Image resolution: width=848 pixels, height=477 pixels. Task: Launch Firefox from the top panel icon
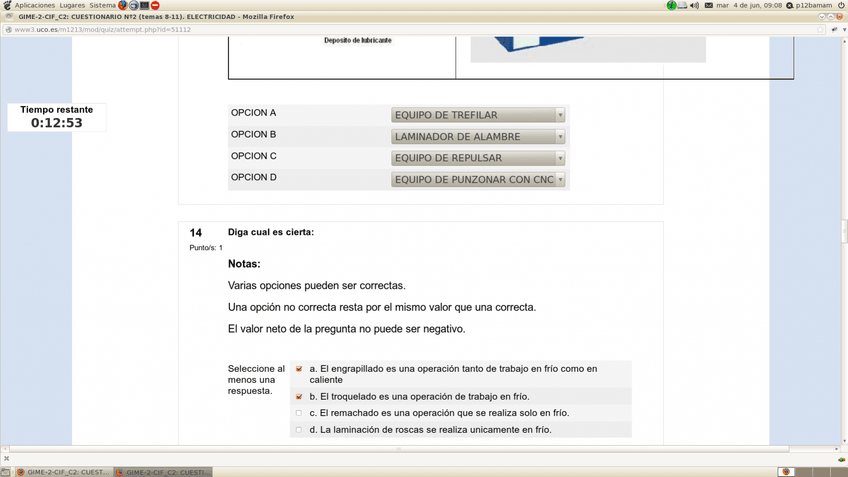point(123,5)
